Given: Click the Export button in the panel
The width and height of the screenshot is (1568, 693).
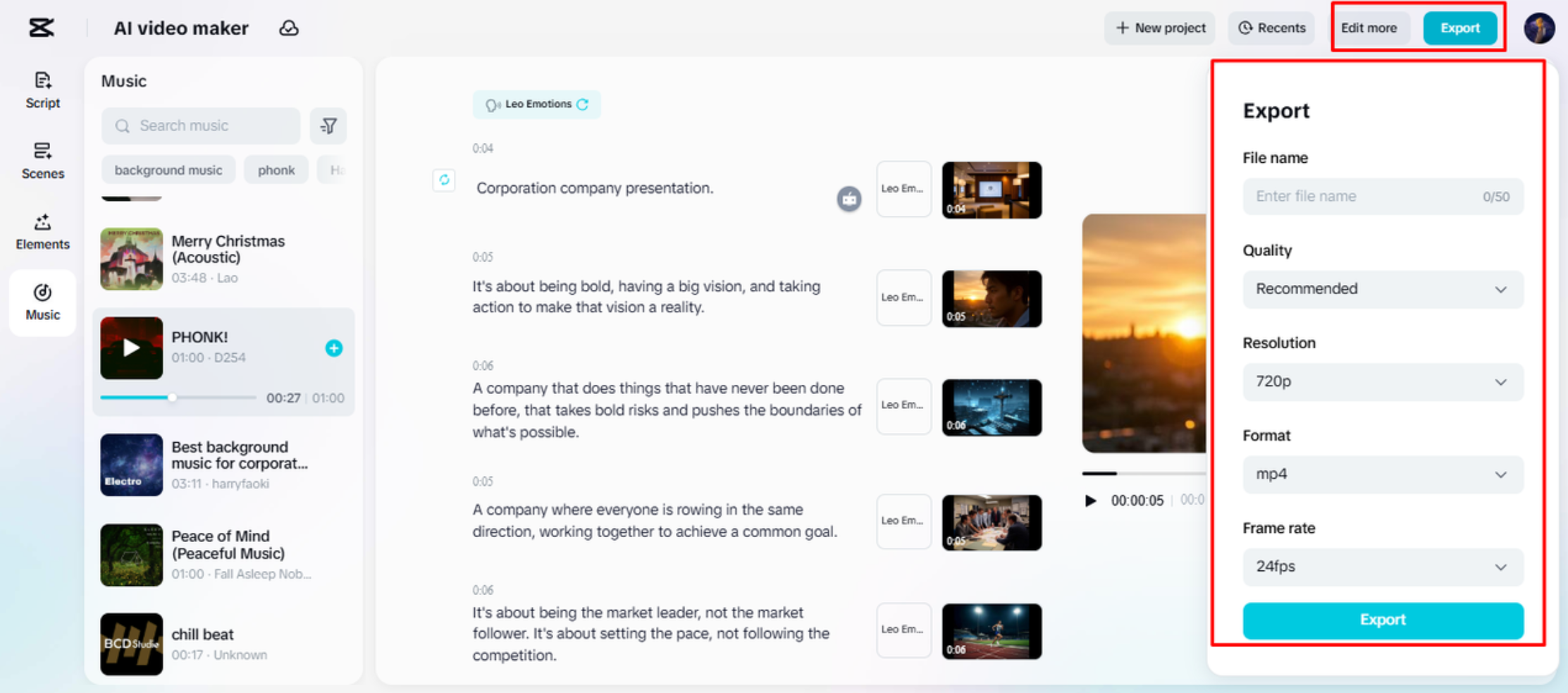Looking at the screenshot, I should pos(1382,620).
